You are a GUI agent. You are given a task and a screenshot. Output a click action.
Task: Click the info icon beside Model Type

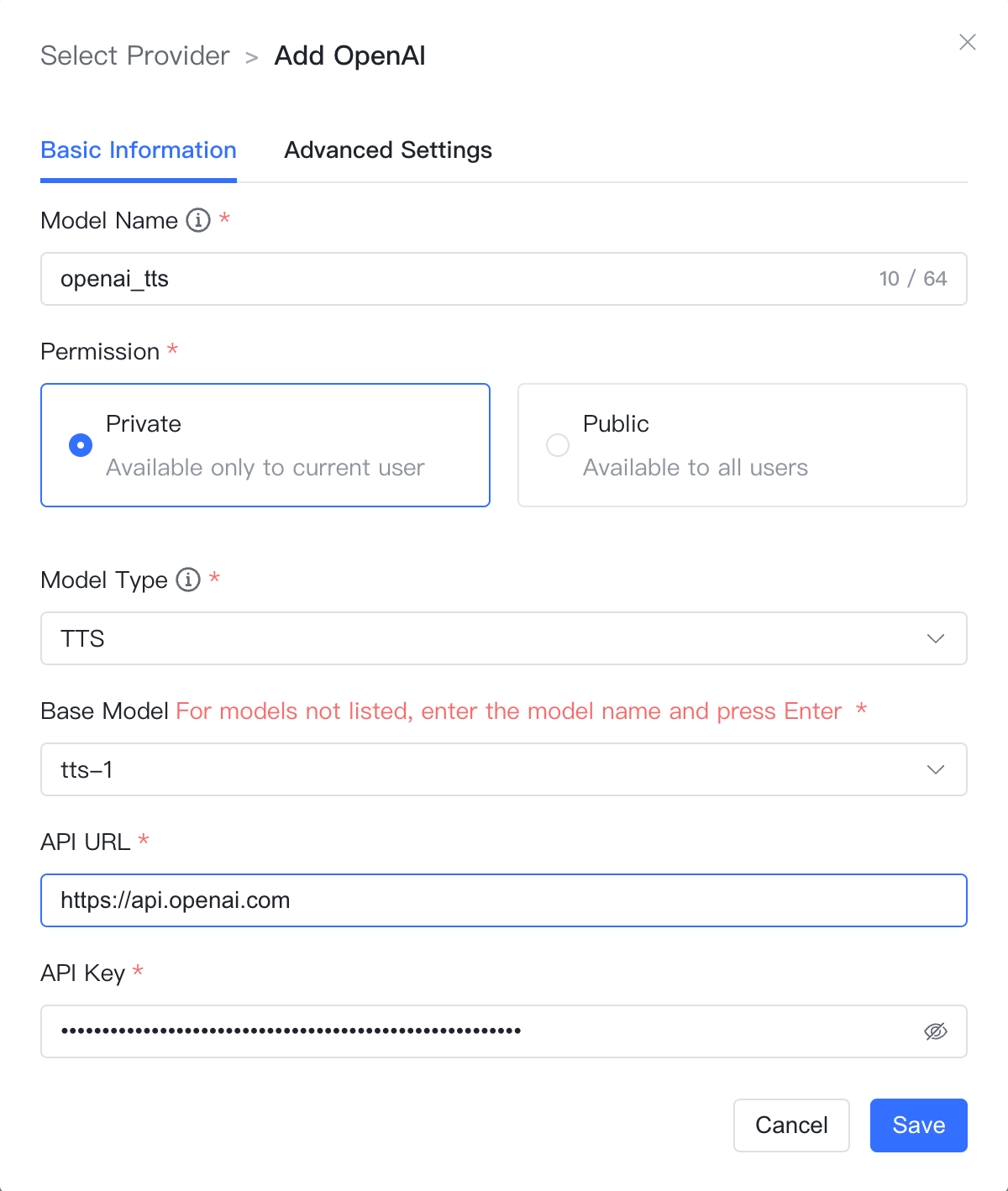(x=188, y=580)
